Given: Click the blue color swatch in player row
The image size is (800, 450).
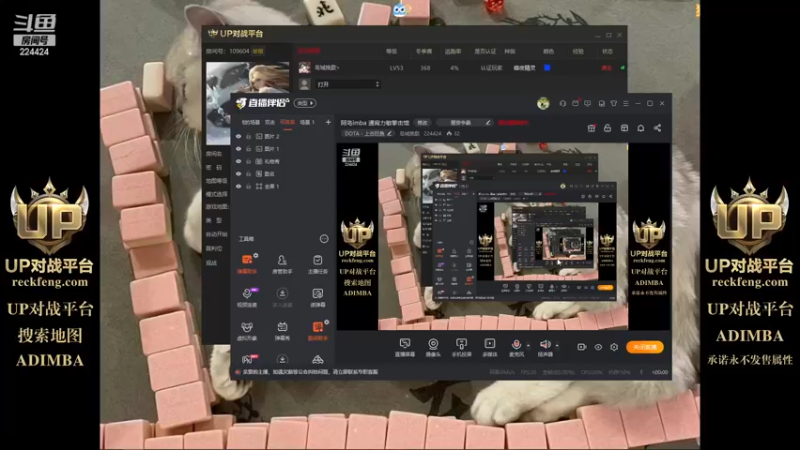Looking at the screenshot, I should pyautogui.click(x=547, y=67).
